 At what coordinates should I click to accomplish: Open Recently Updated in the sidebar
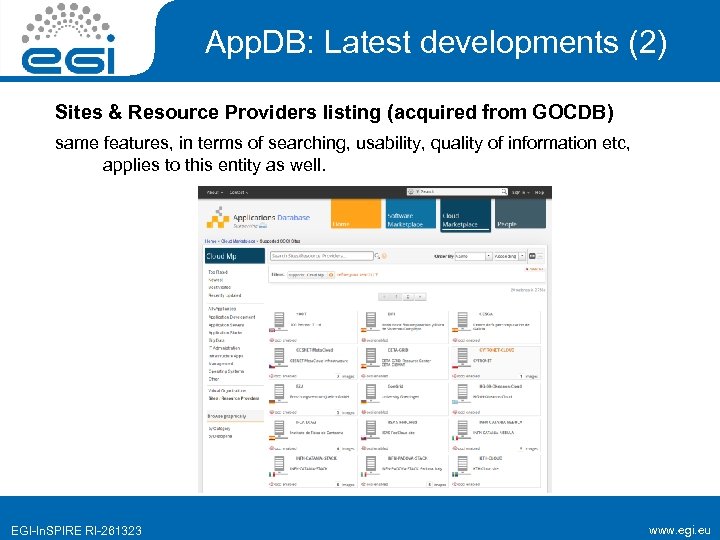click(x=225, y=296)
